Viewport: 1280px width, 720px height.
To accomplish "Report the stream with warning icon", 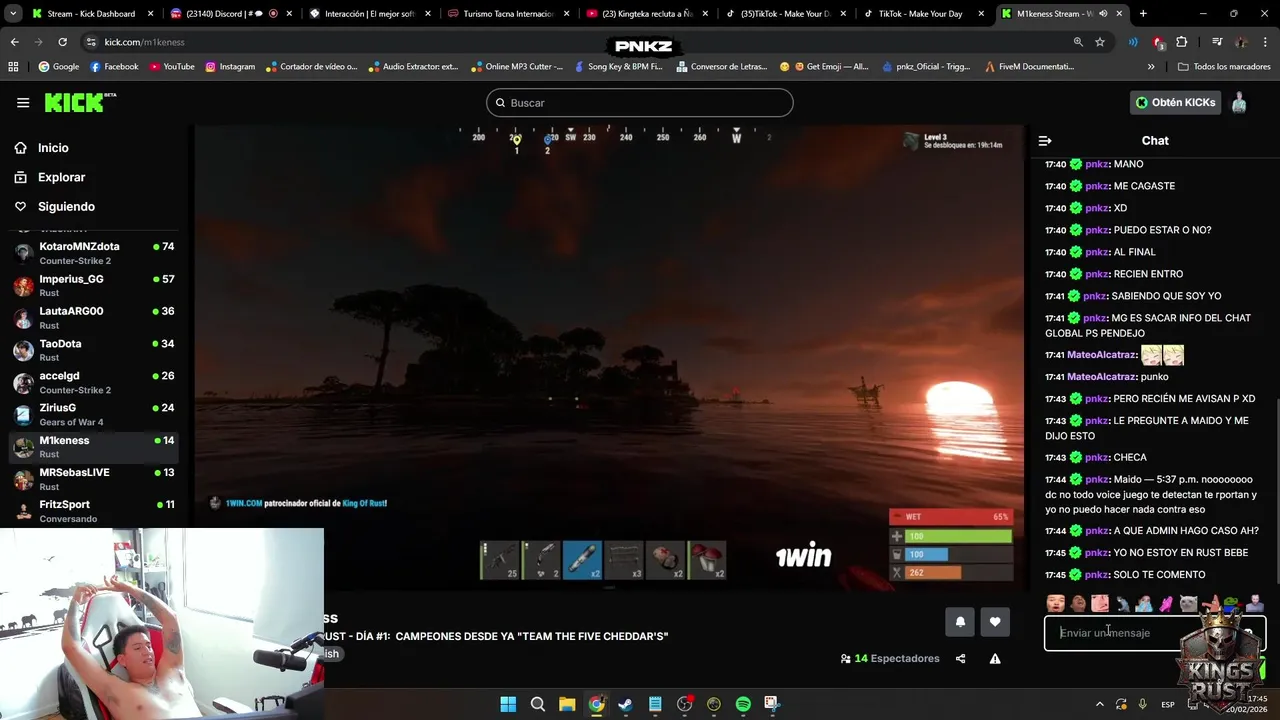I will [x=995, y=659].
